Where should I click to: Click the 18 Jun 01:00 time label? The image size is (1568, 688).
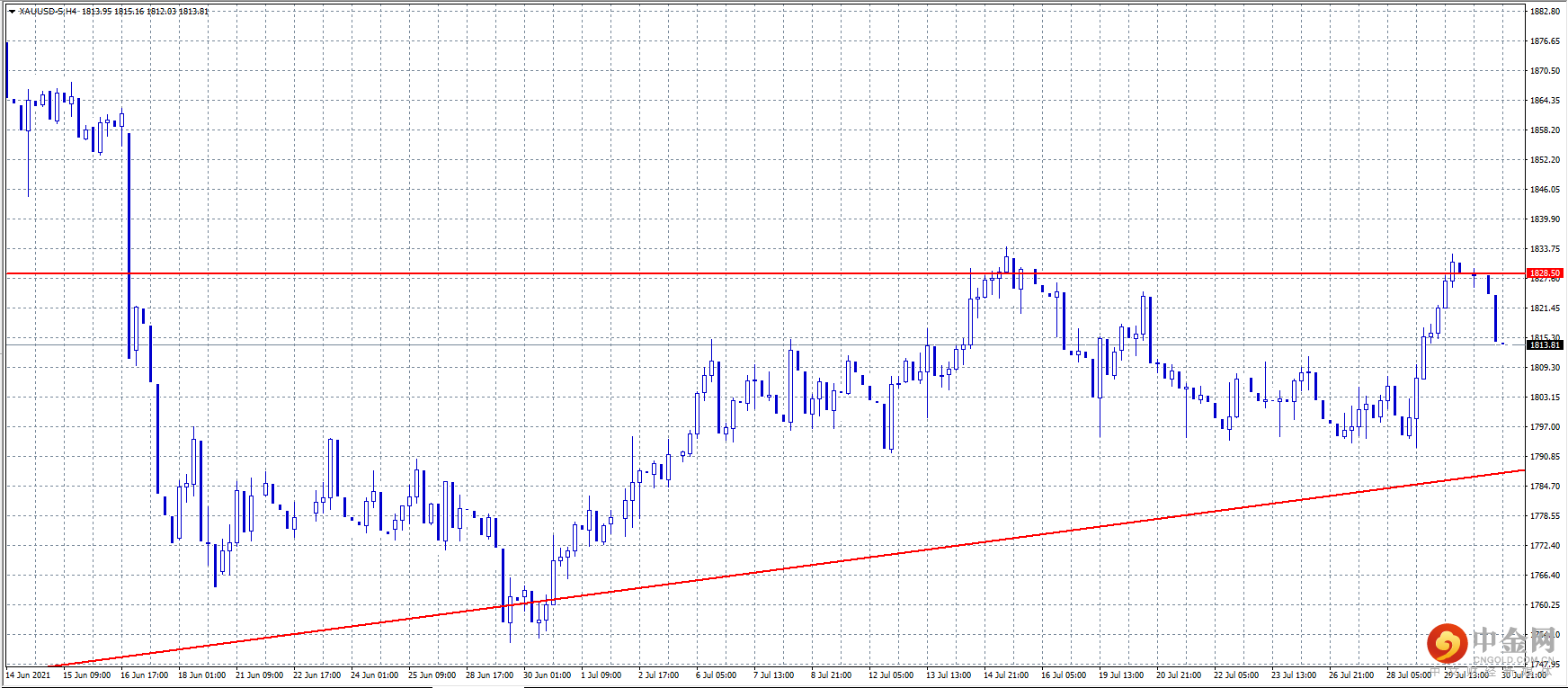[202, 675]
